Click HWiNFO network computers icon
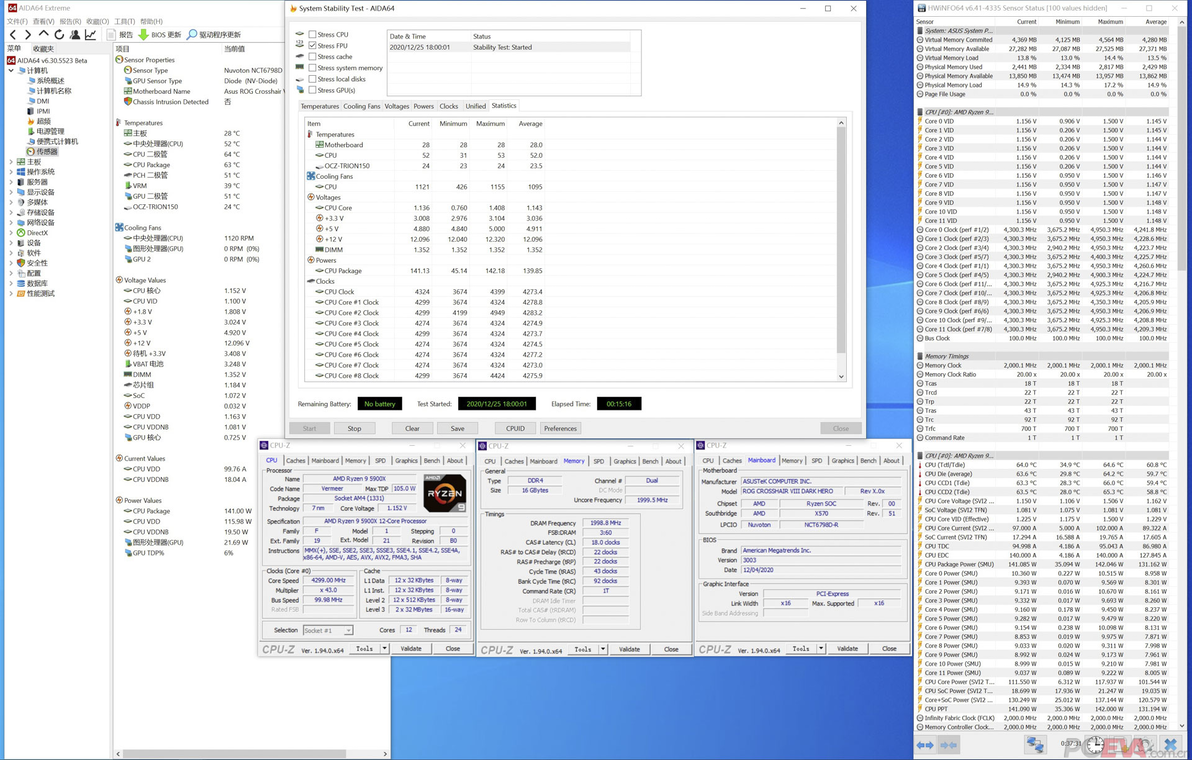 (1034, 745)
